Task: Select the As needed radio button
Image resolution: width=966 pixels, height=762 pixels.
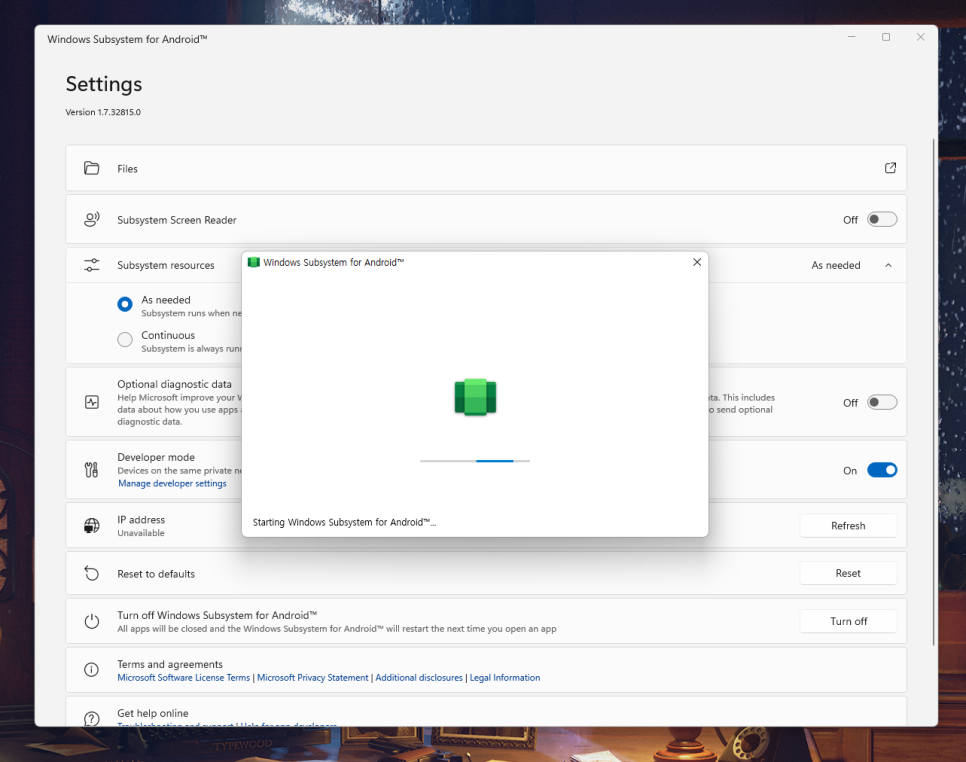Action: click(x=124, y=304)
